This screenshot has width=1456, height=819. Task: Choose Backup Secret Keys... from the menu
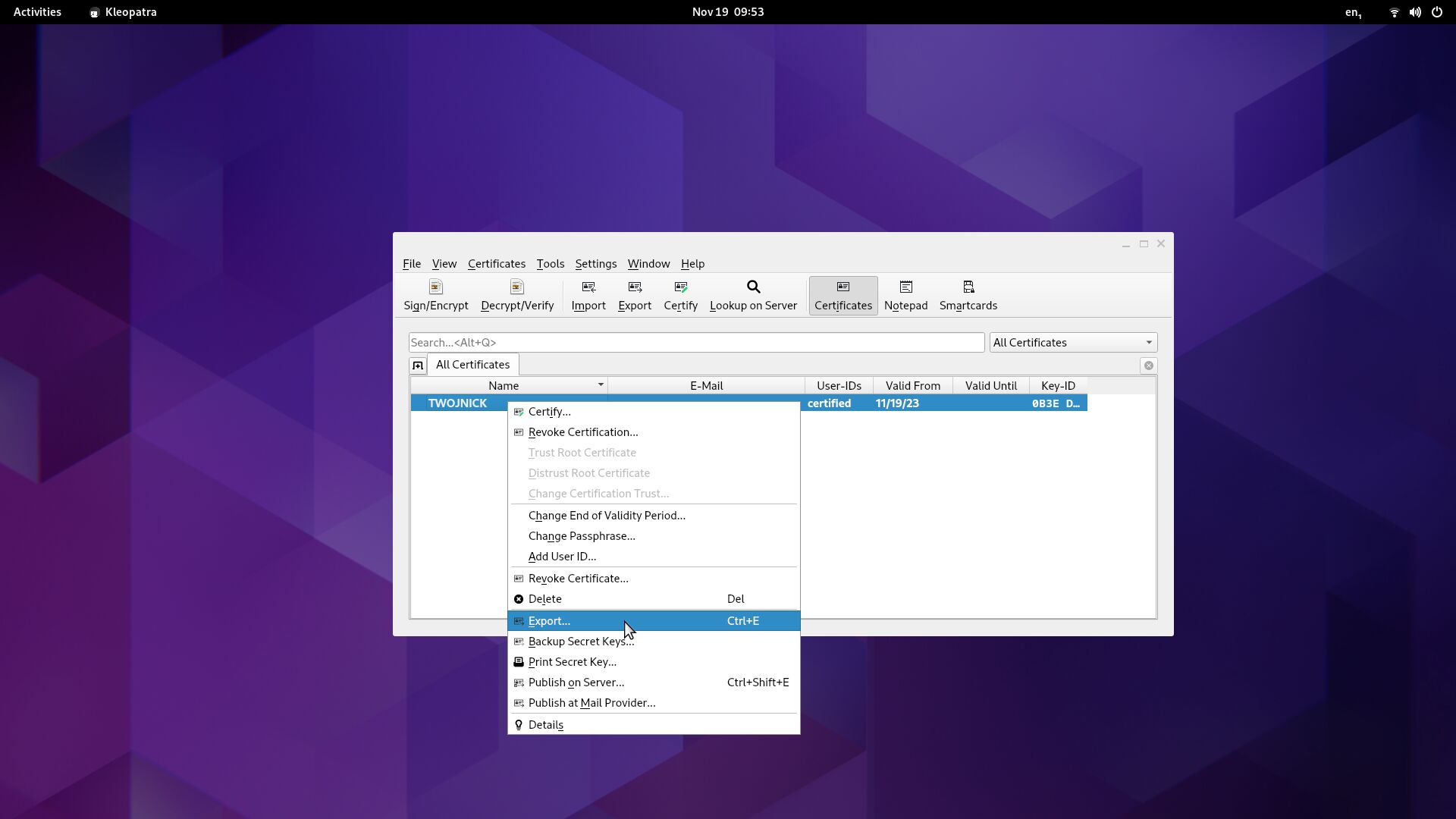point(580,642)
